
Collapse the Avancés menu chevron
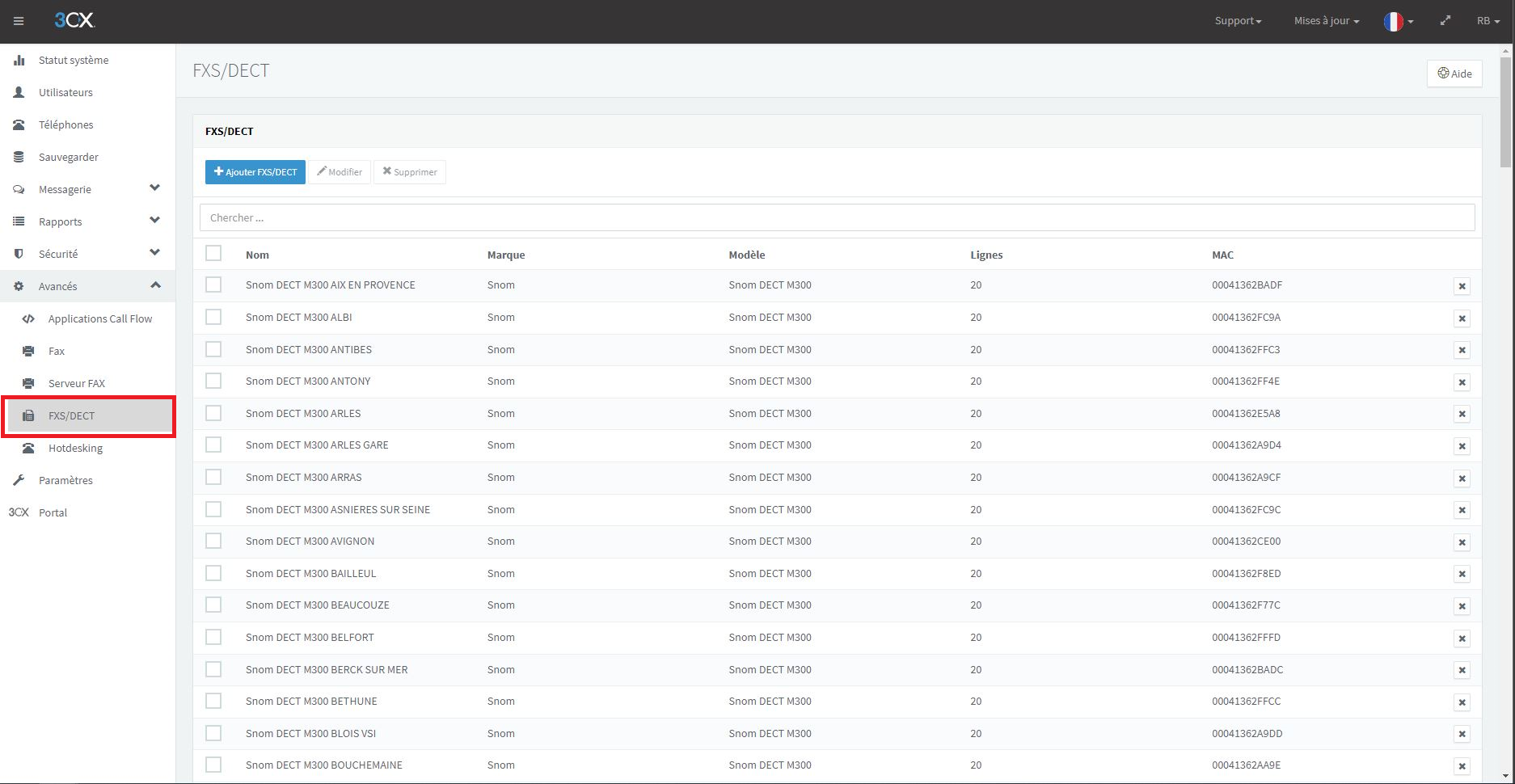155,285
